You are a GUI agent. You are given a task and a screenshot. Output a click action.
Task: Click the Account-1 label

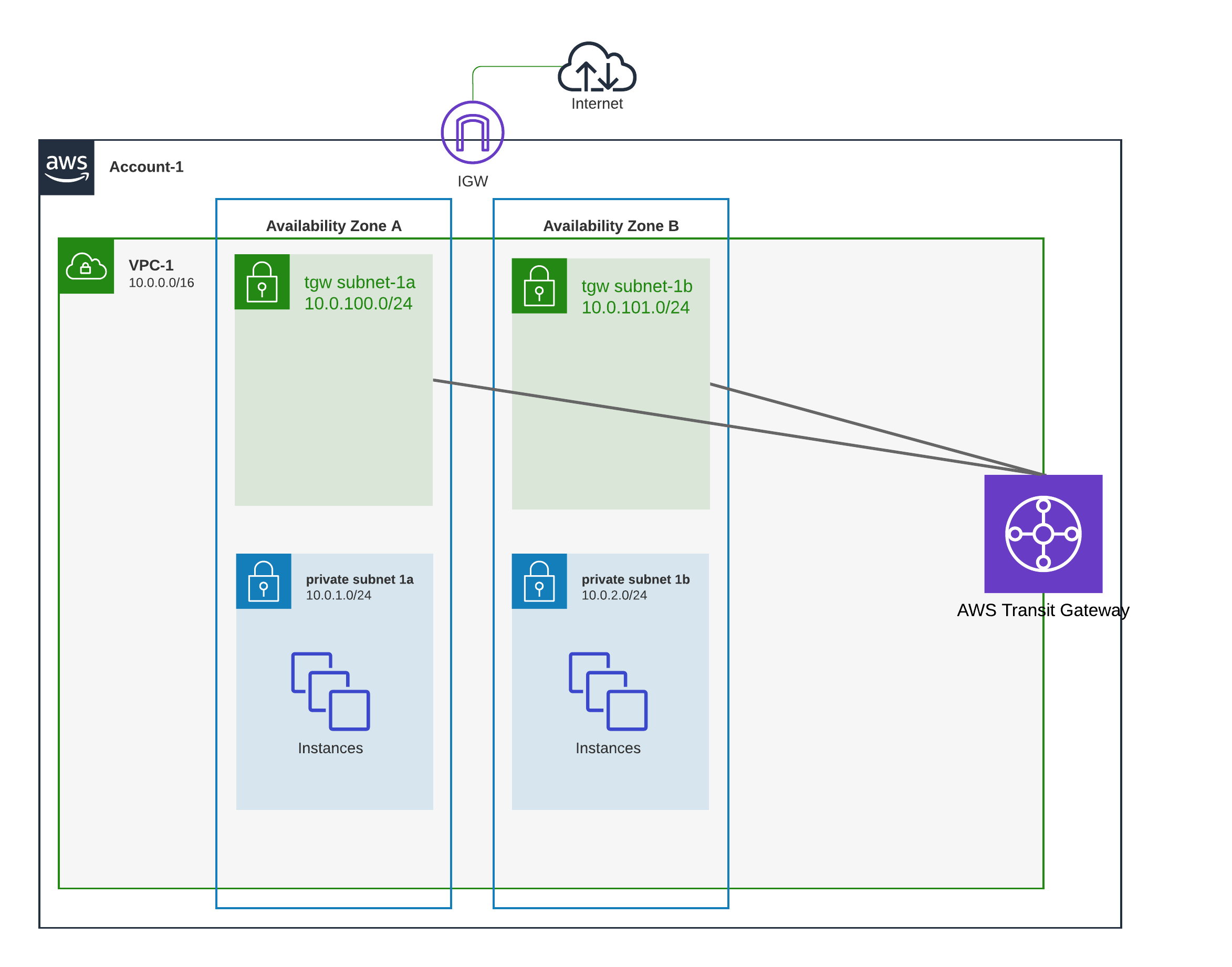147,167
